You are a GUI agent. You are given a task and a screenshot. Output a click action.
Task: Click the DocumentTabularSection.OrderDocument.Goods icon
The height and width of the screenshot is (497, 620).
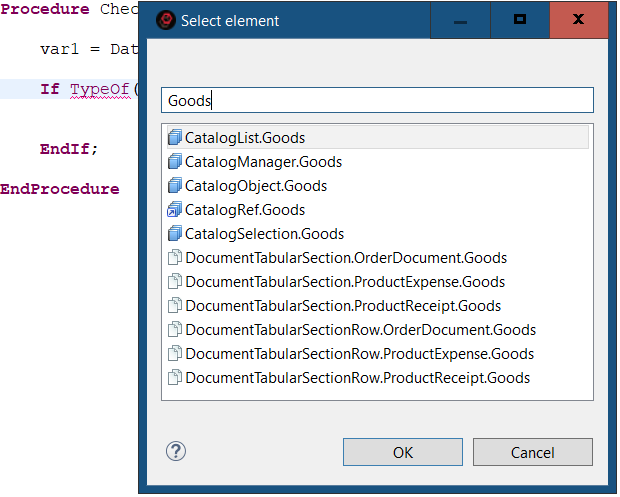point(175,258)
